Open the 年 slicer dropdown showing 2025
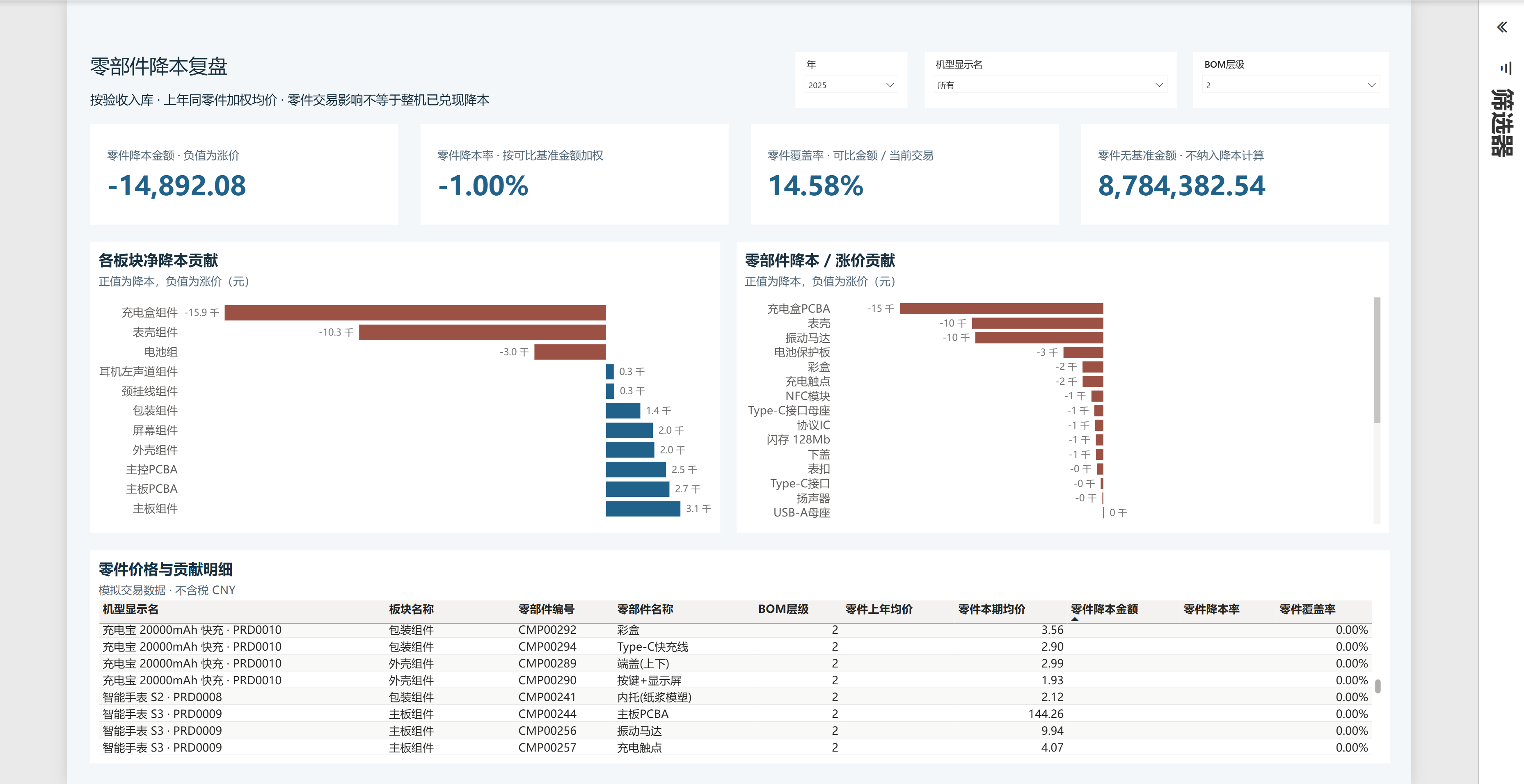Image resolution: width=1524 pixels, height=784 pixels. click(851, 85)
